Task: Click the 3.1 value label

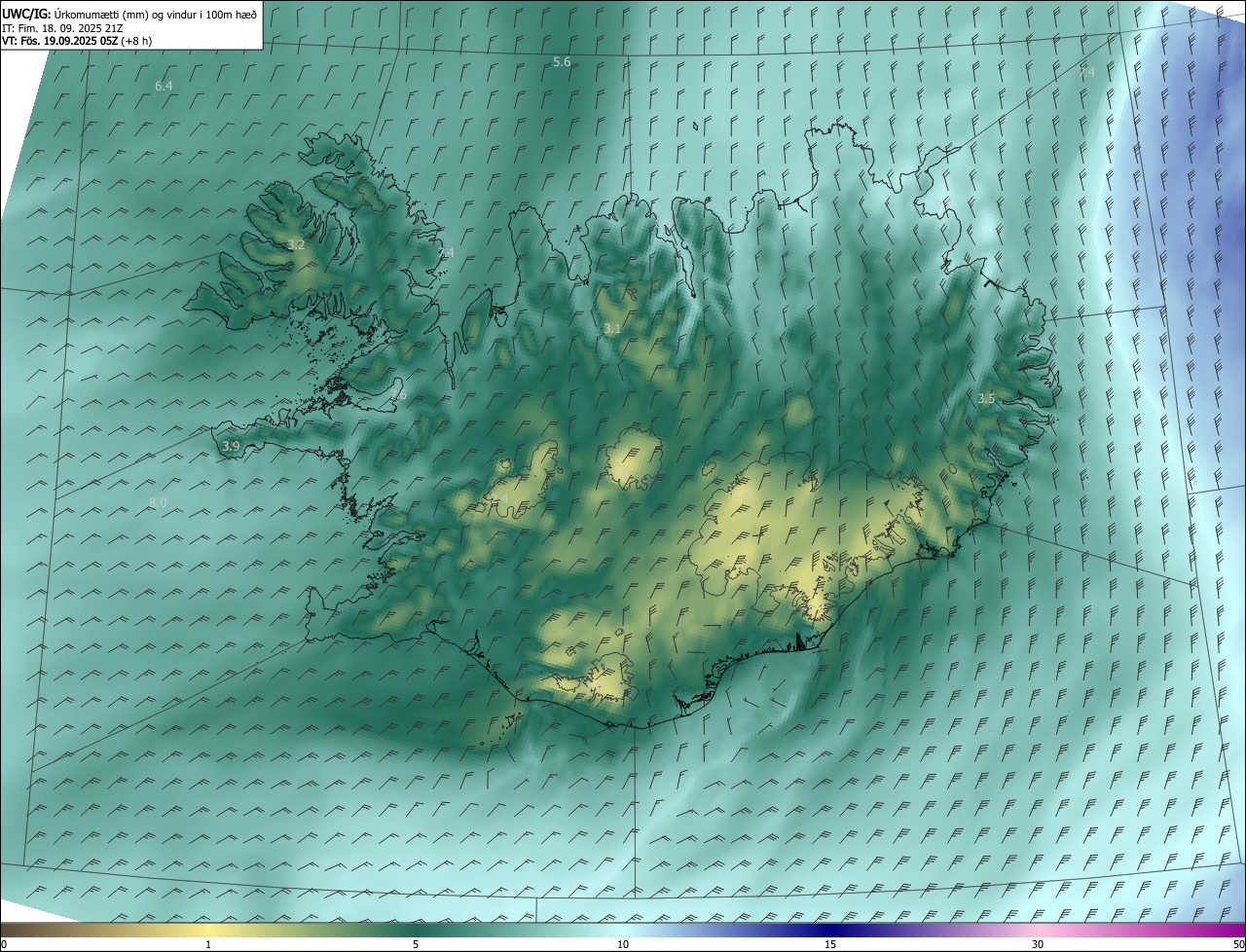Action: click(611, 329)
